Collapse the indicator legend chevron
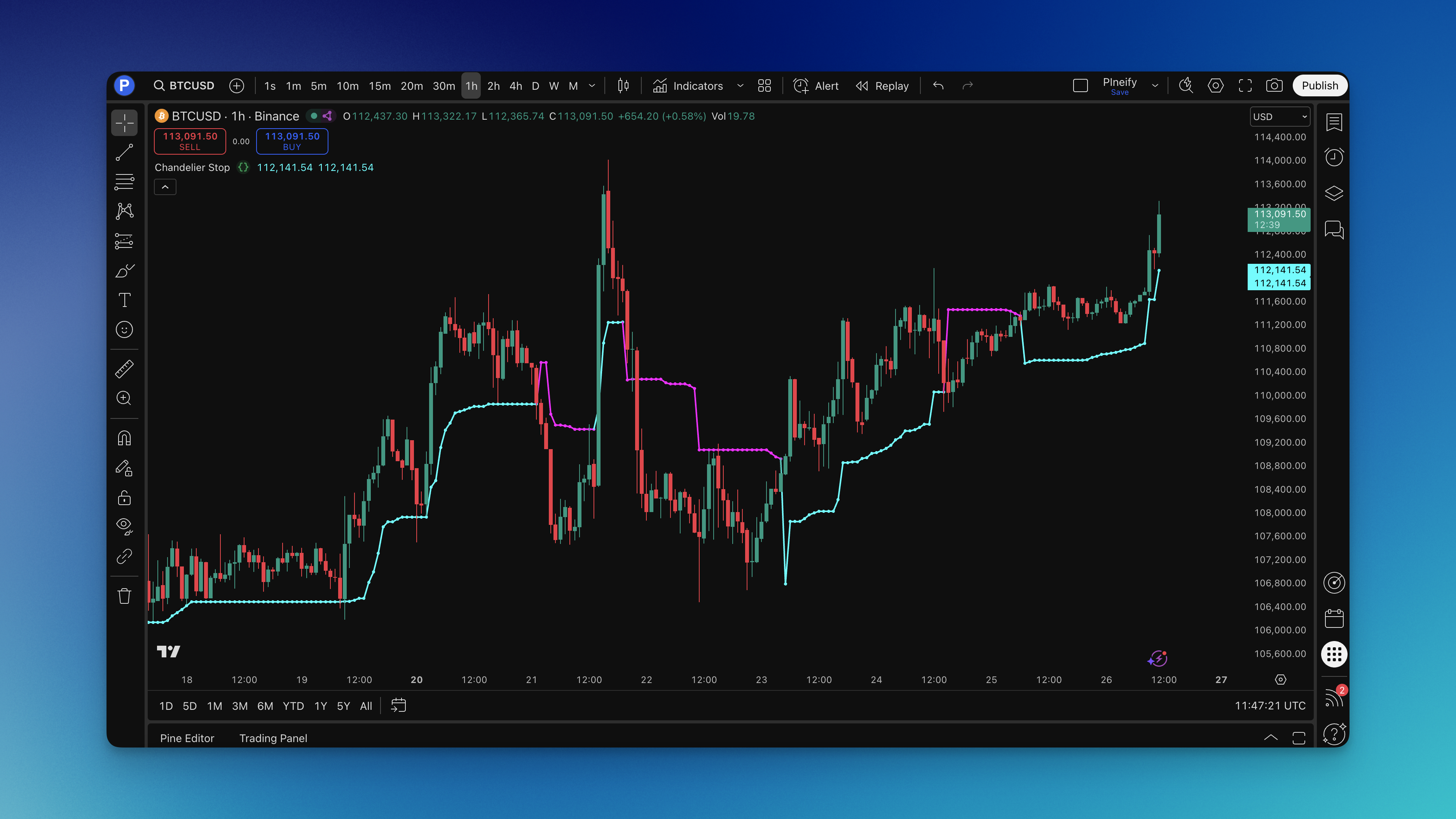The width and height of the screenshot is (1456, 819). [165, 187]
